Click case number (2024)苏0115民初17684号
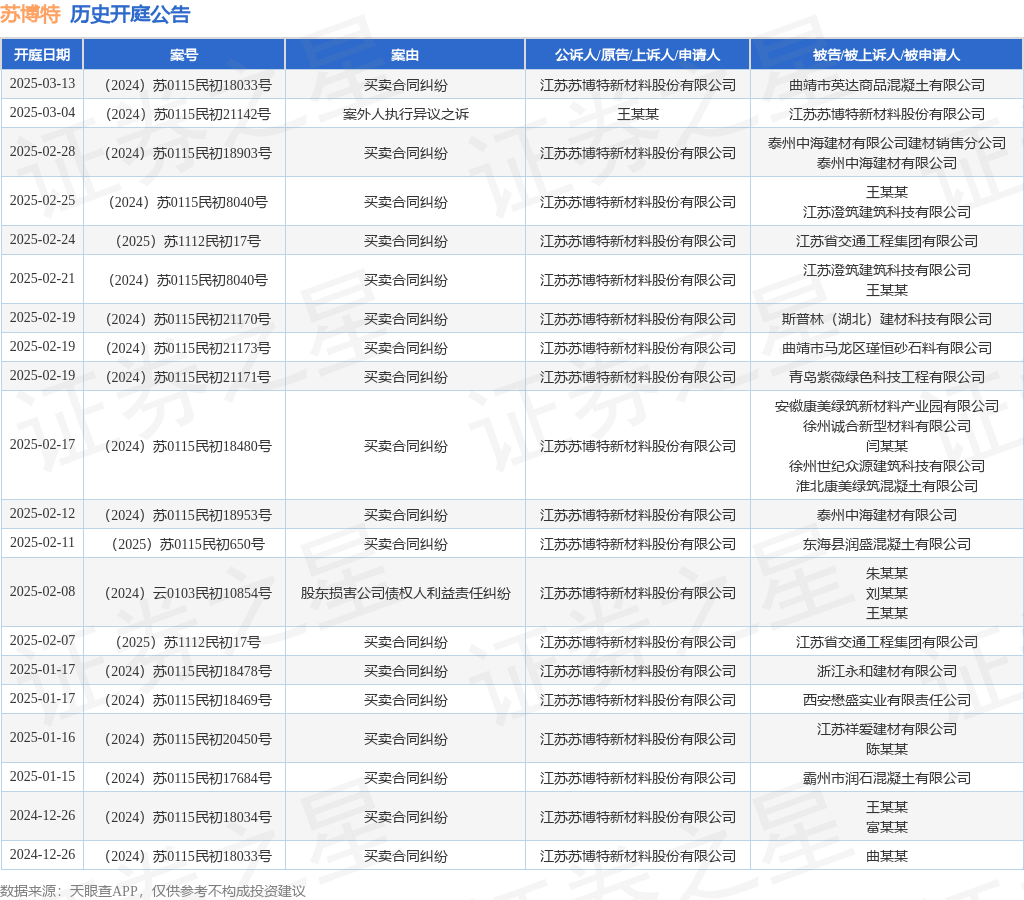Image resolution: width=1024 pixels, height=900 pixels. pyautogui.click(x=187, y=778)
